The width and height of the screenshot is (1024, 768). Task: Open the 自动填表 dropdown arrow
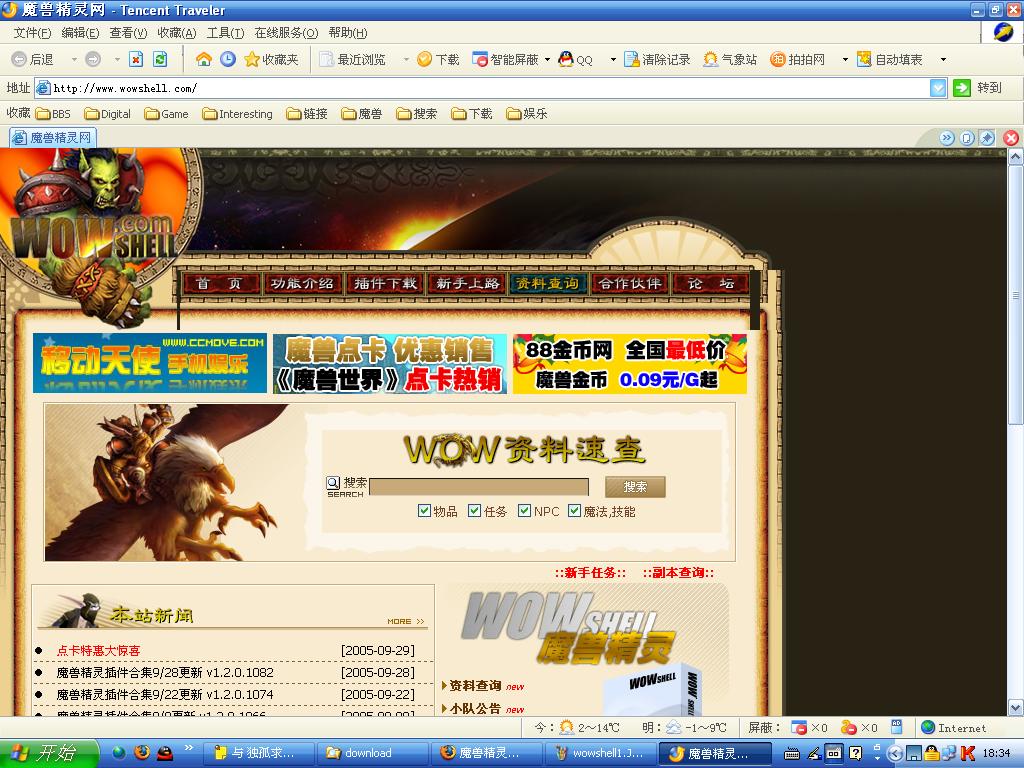(943, 59)
